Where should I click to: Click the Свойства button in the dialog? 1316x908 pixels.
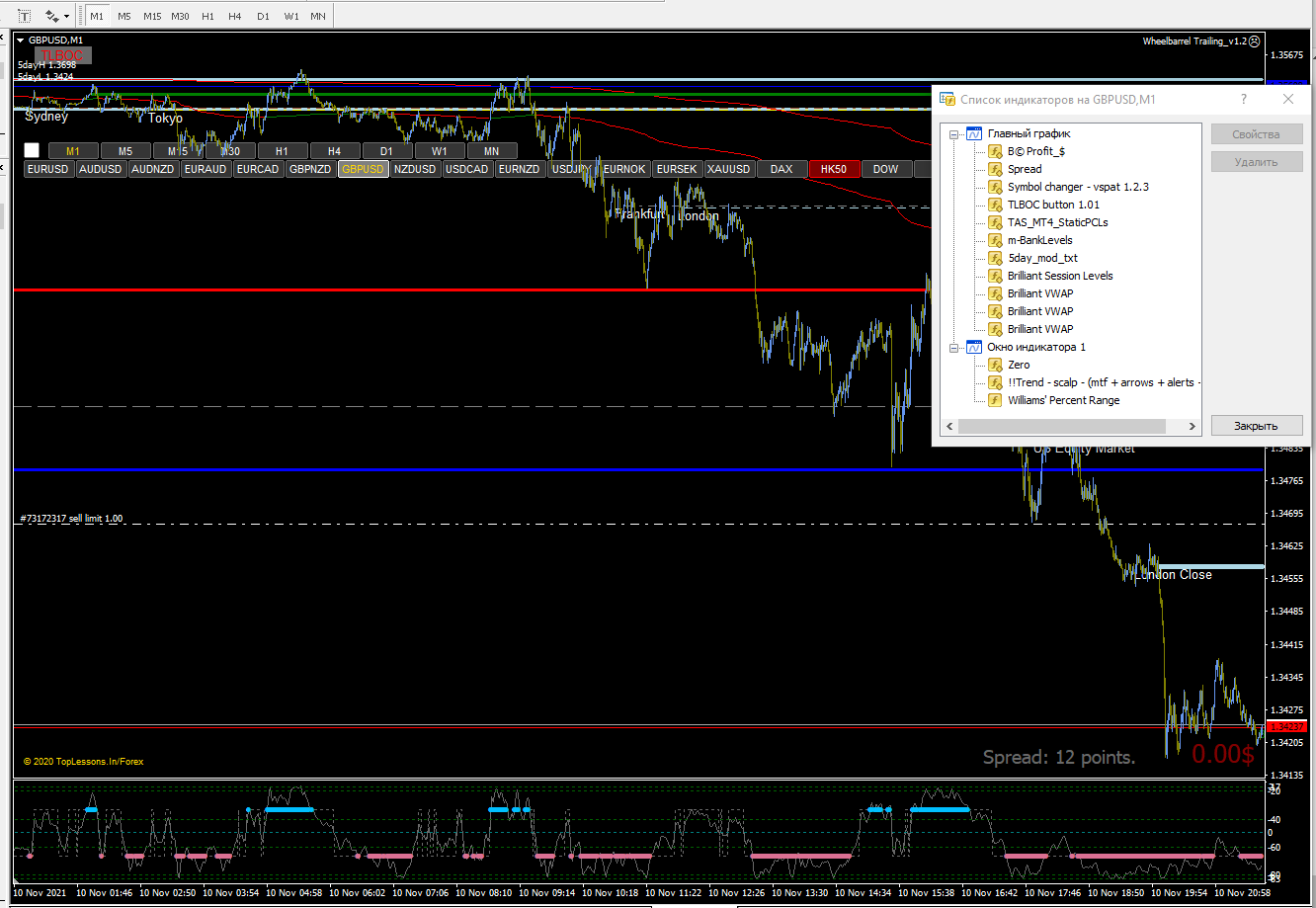point(1257,134)
